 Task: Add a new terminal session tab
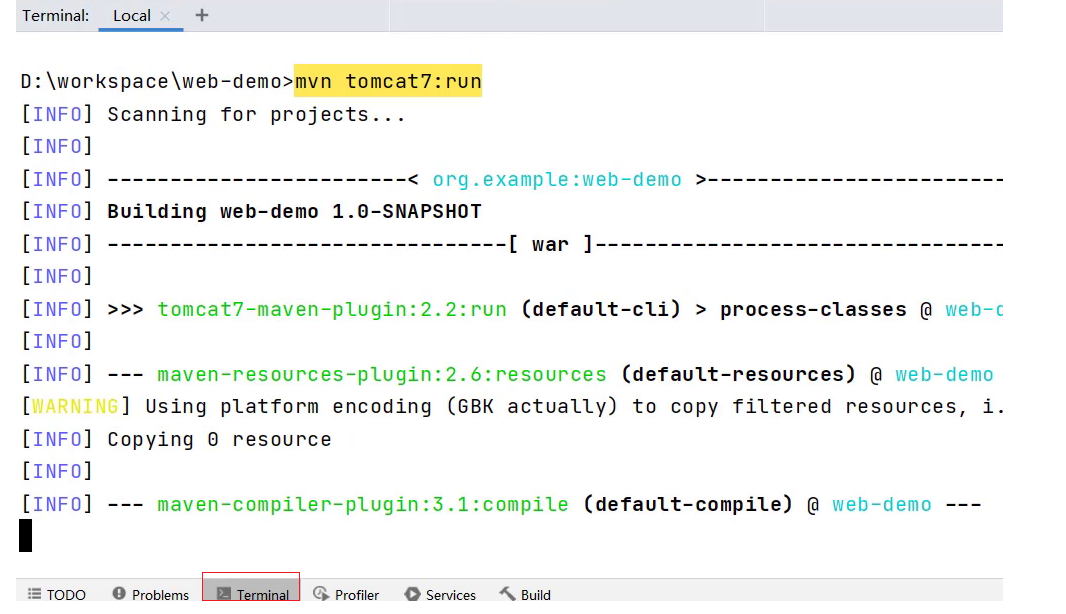pos(202,16)
